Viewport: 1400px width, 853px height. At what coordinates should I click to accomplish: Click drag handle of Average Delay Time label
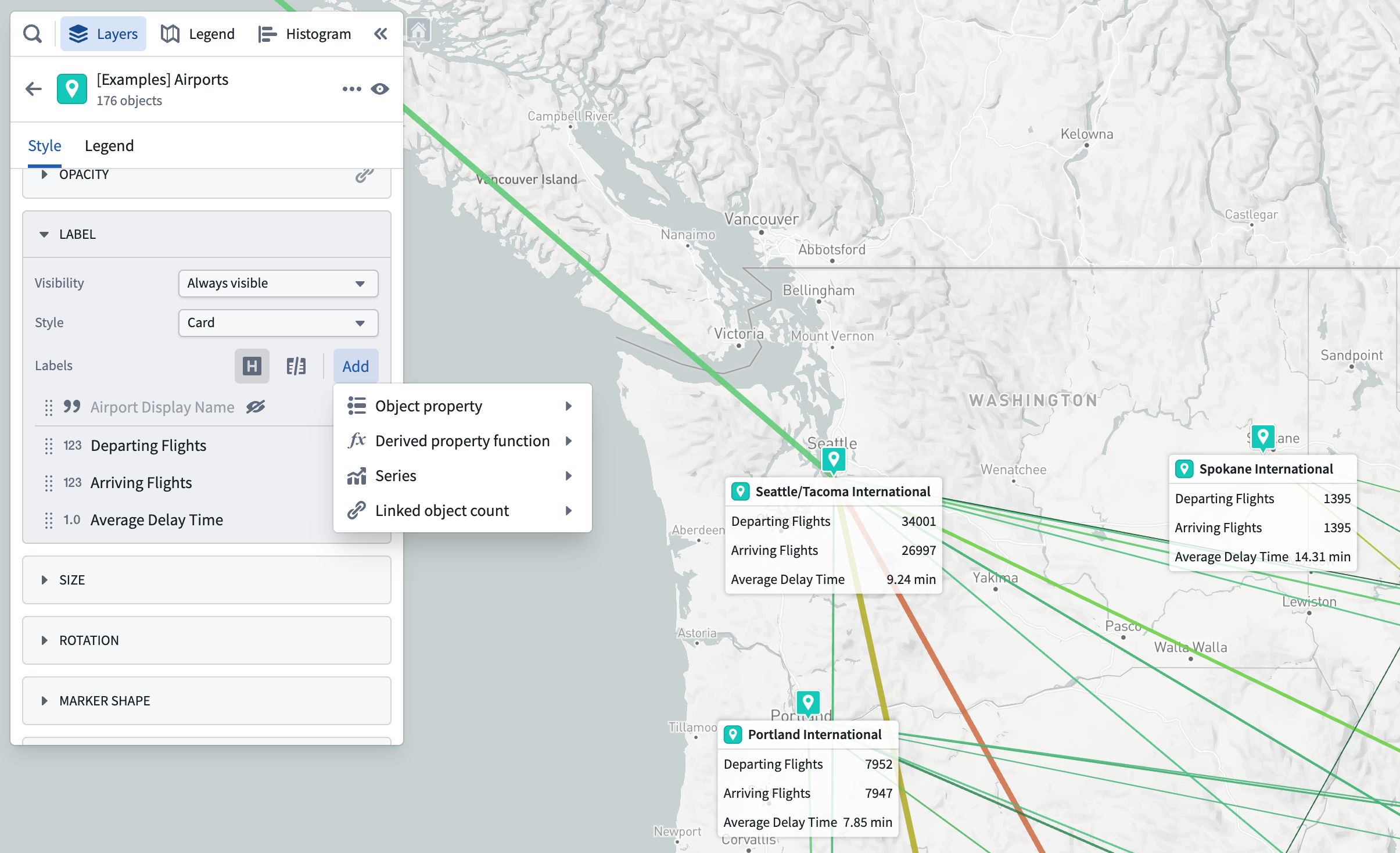(49, 520)
